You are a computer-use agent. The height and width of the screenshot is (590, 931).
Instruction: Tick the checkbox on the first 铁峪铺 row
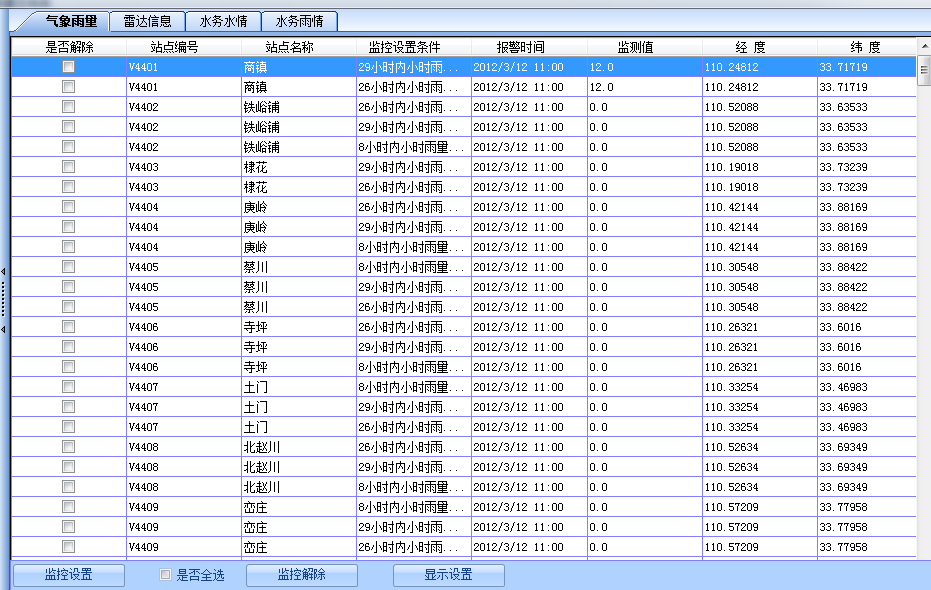(67, 106)
